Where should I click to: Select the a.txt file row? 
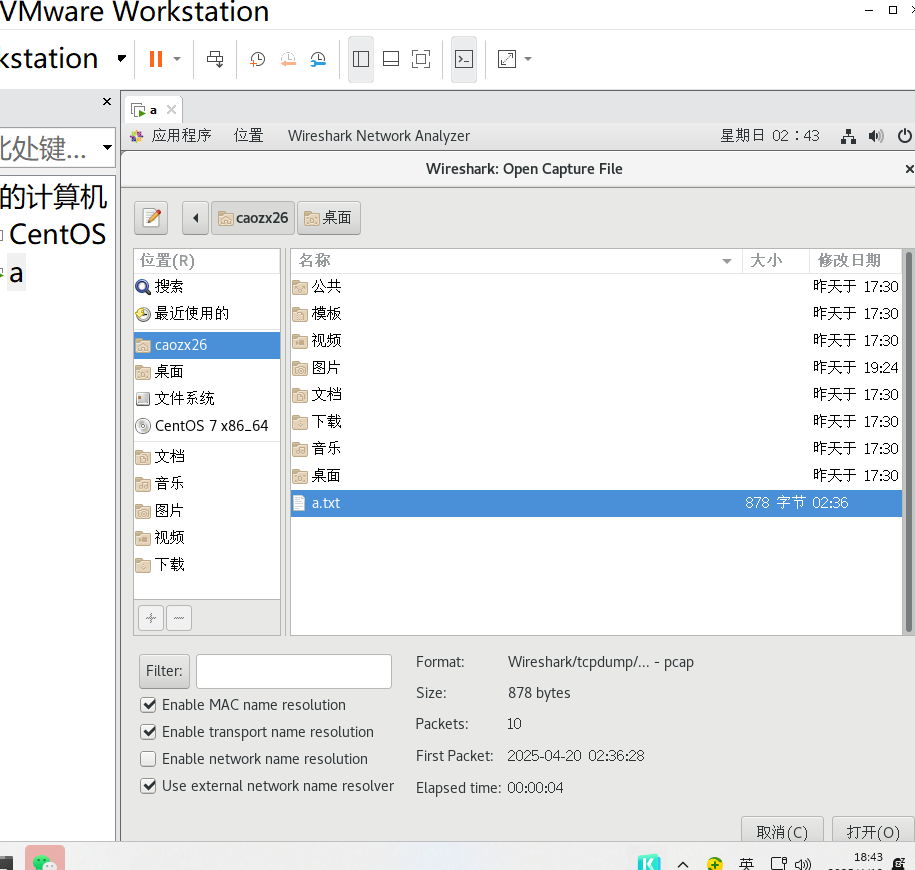(x=596, y=503)
